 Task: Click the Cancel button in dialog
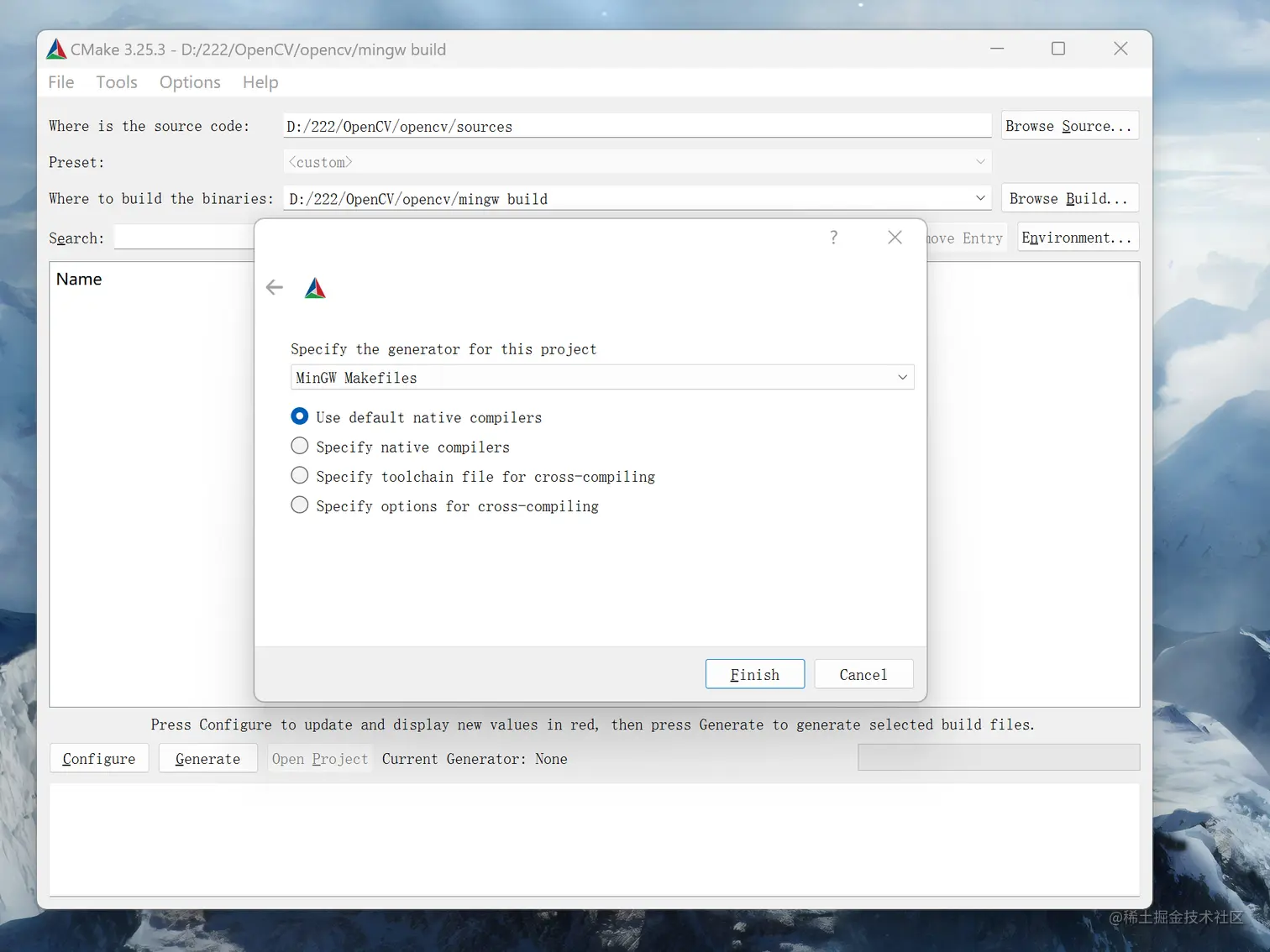pyautogui.click(x=863, y=674)
